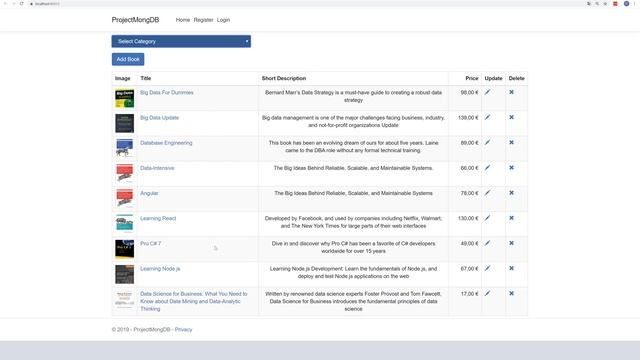The width and height of the screenshot is (640, 360).
Task: Click the Learning React cover thumbnail
Action: click(x=124, y=224)
